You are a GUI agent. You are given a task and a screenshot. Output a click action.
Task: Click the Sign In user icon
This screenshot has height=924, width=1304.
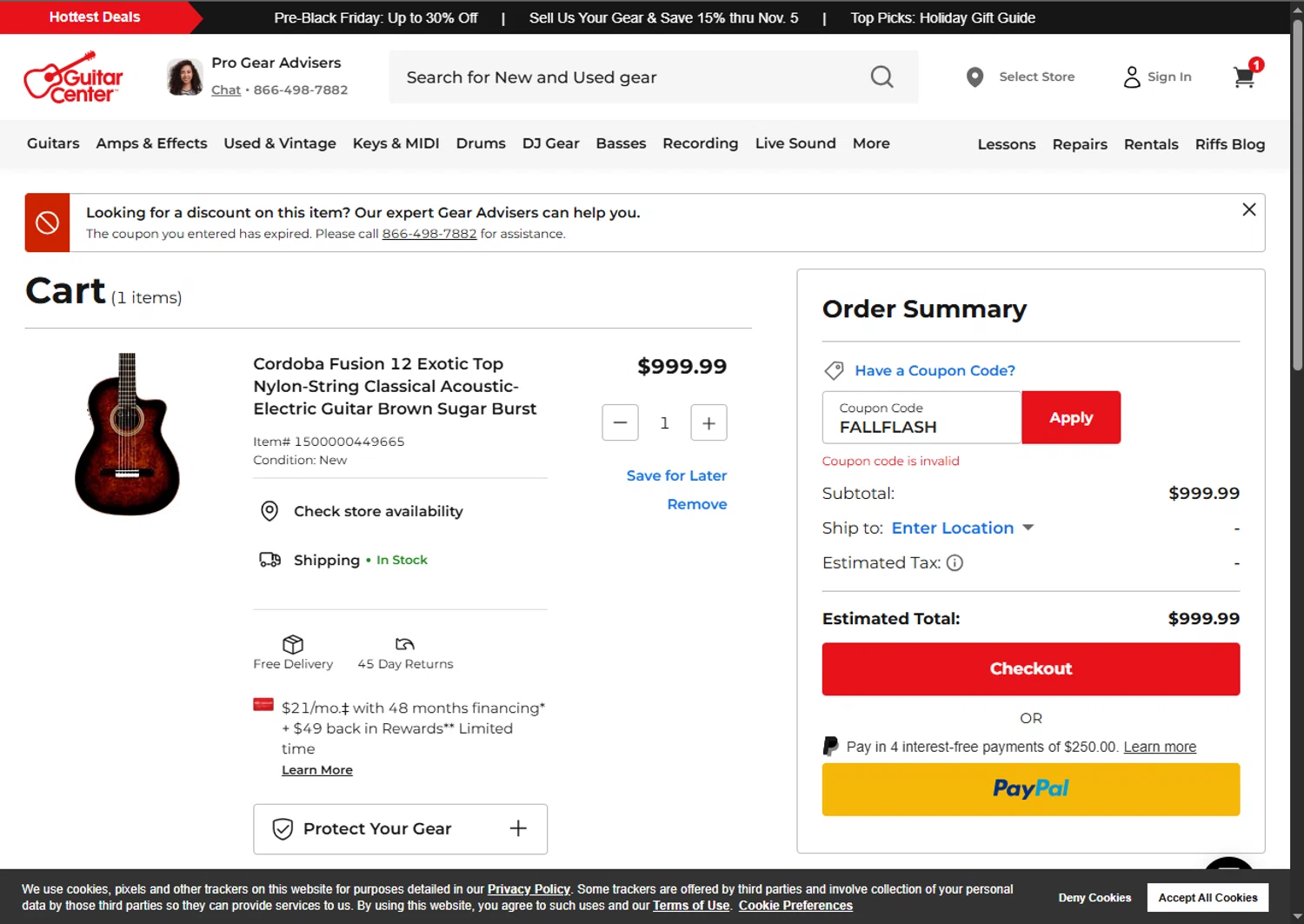(1131, 77)
